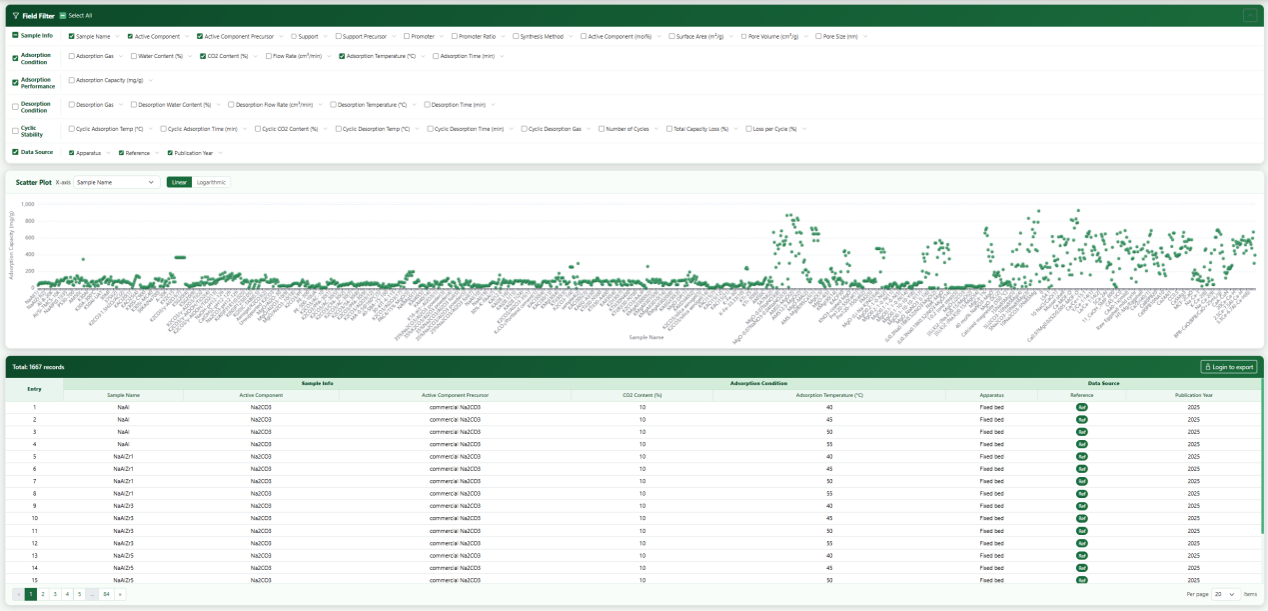Toggle the Sample Info group checkbox
This screenshot has height=611, width=1268.
15,36
